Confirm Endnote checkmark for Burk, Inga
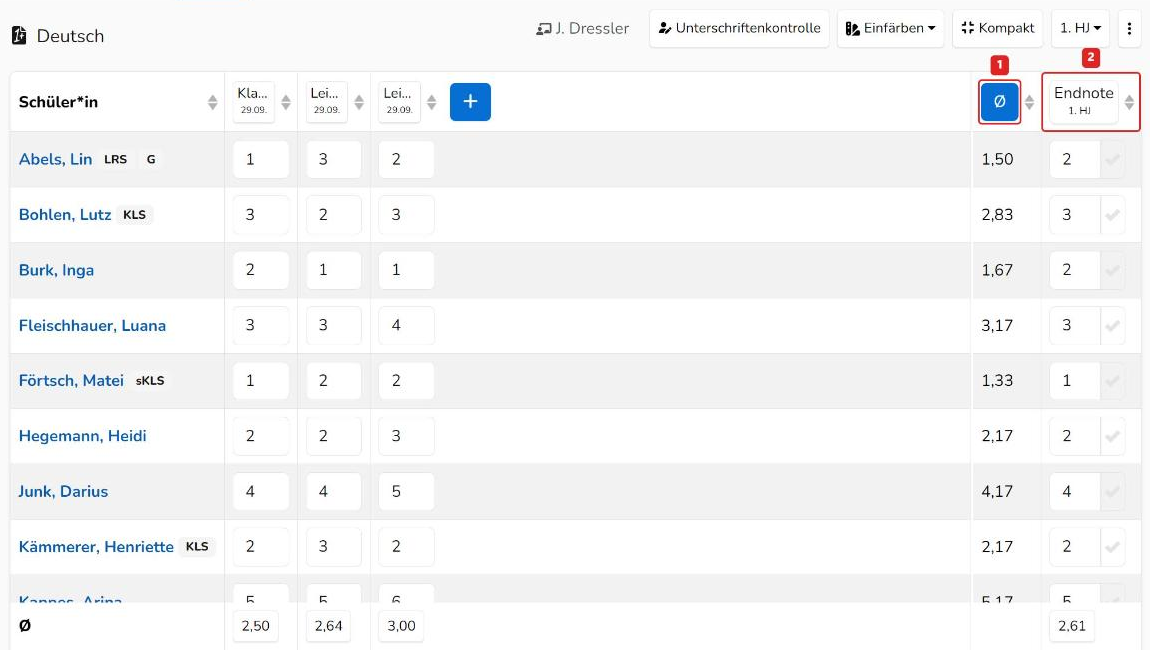 [1113, 270]
